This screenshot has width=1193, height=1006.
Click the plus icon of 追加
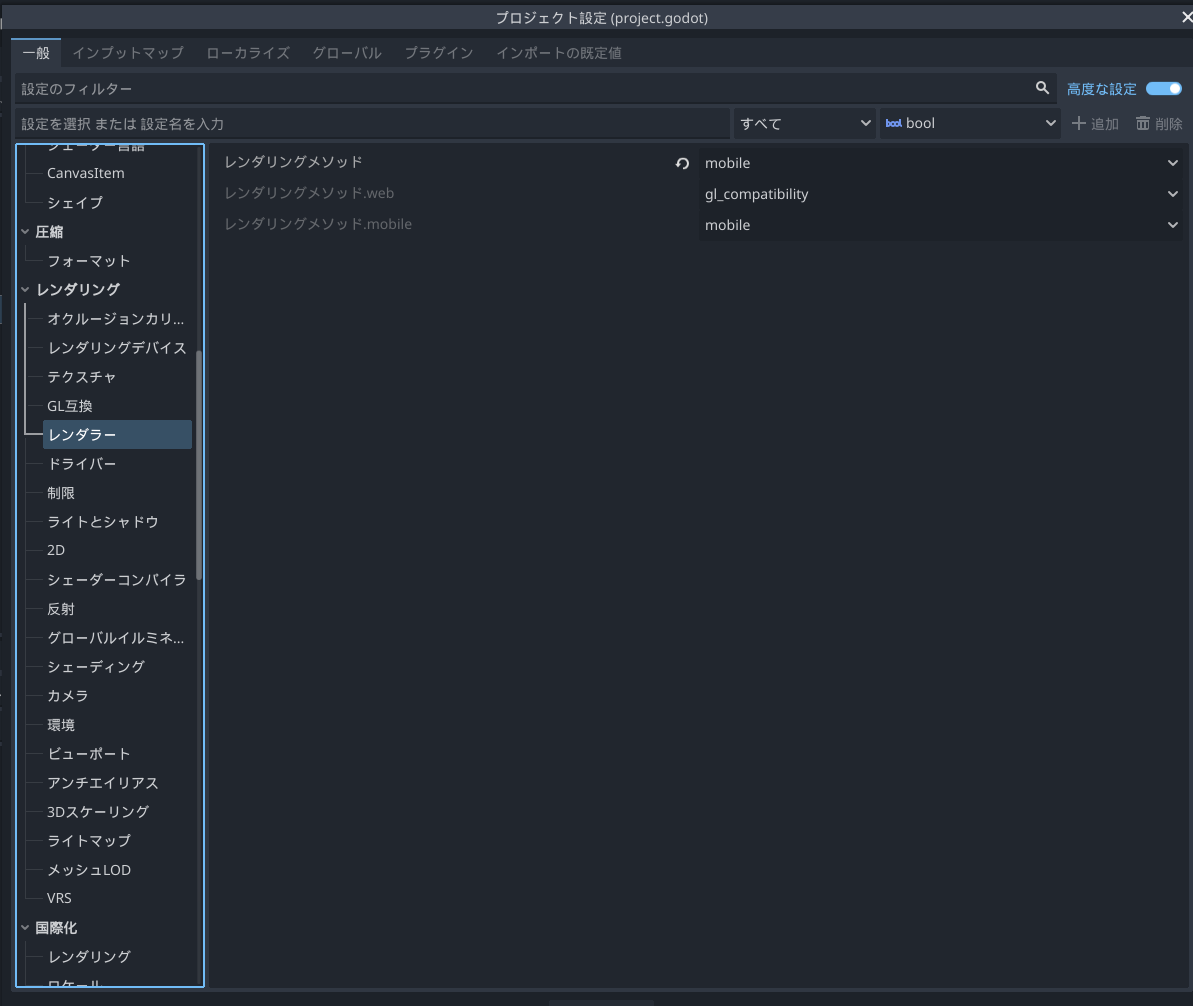coord(1078,123)
